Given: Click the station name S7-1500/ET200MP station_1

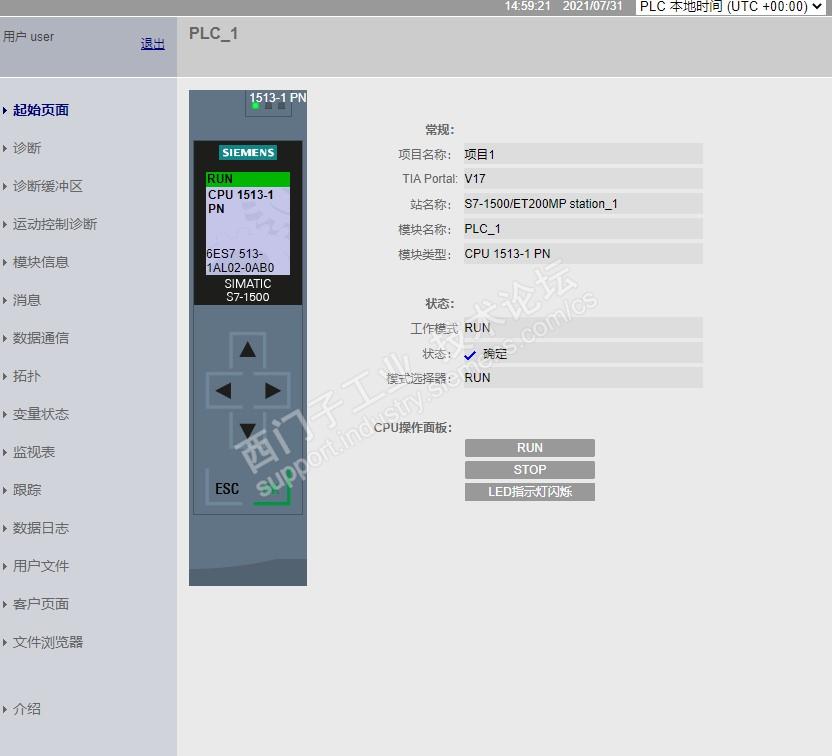Looking at the screenshot, I should coord(583,204).
